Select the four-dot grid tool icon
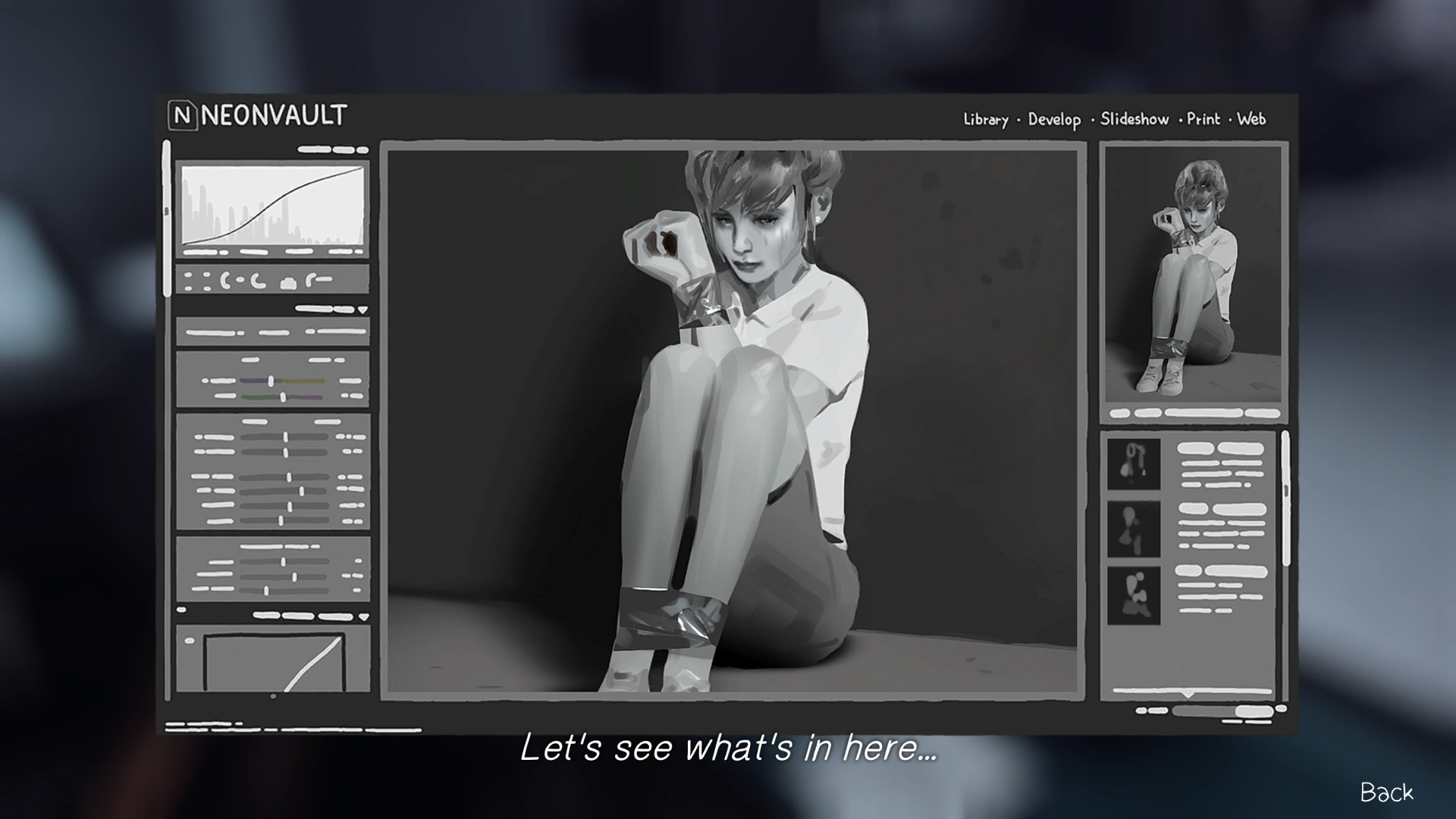This screenshot has height=819, width=1456. pos(197,281)
